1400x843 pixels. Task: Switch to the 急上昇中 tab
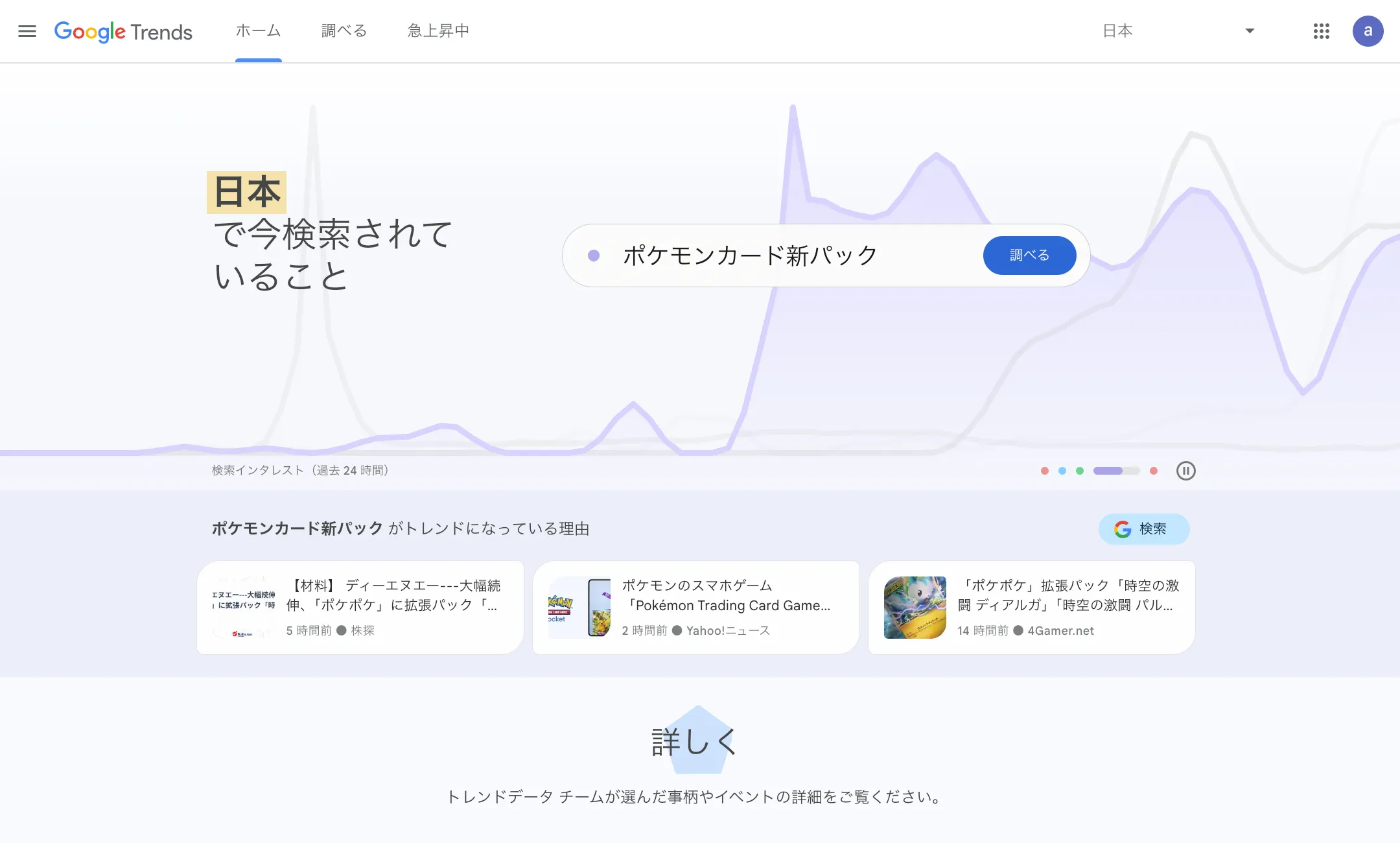coord(438,31)
